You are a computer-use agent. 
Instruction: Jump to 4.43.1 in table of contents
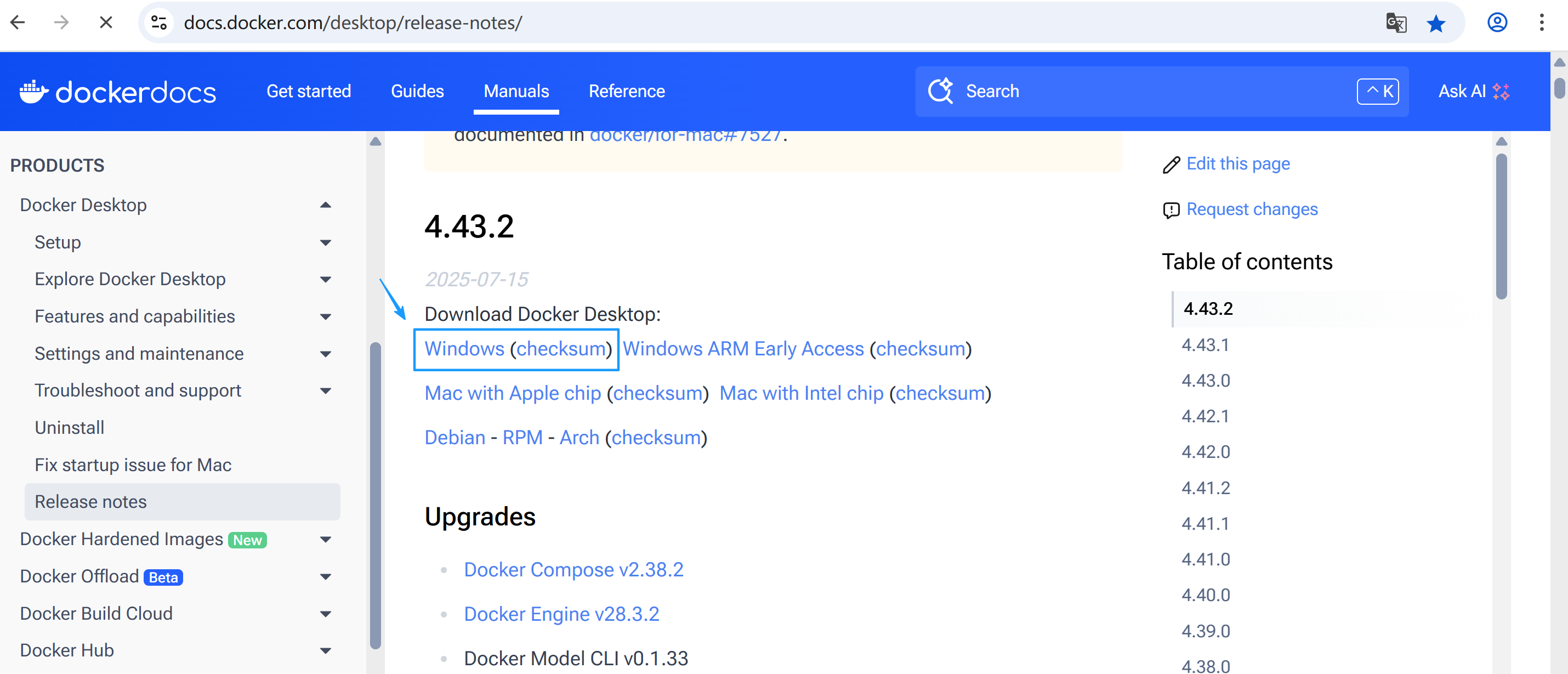(1205, 345)
